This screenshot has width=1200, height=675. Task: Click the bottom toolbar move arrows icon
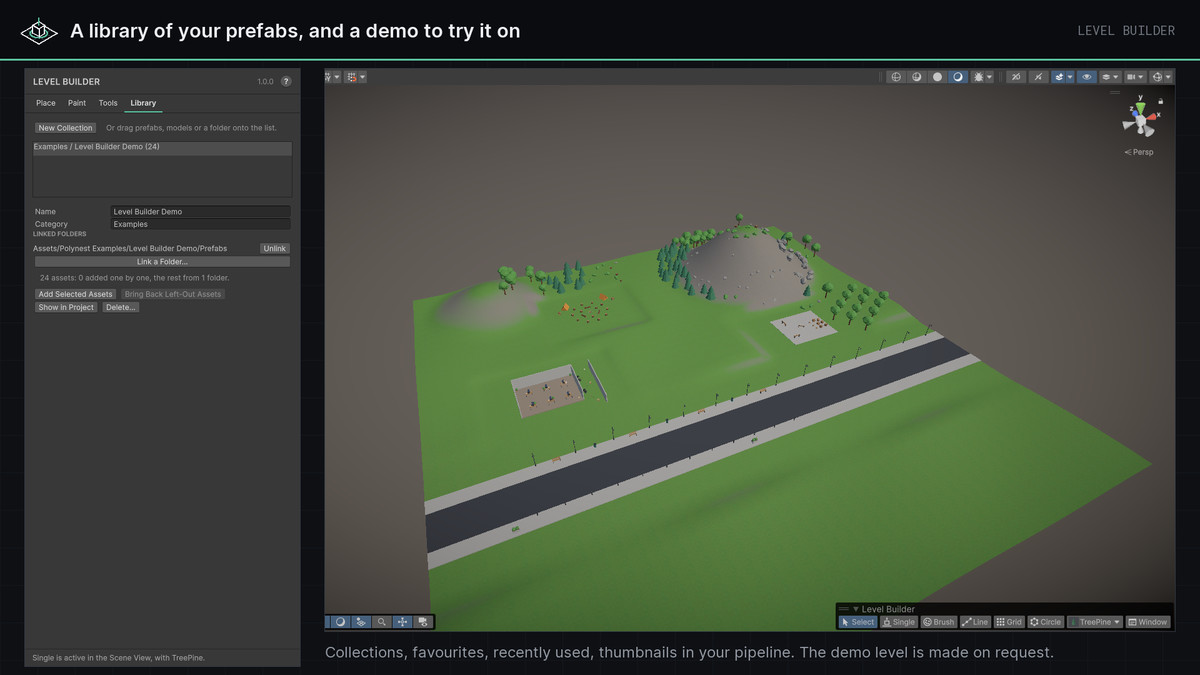(402, 622)
